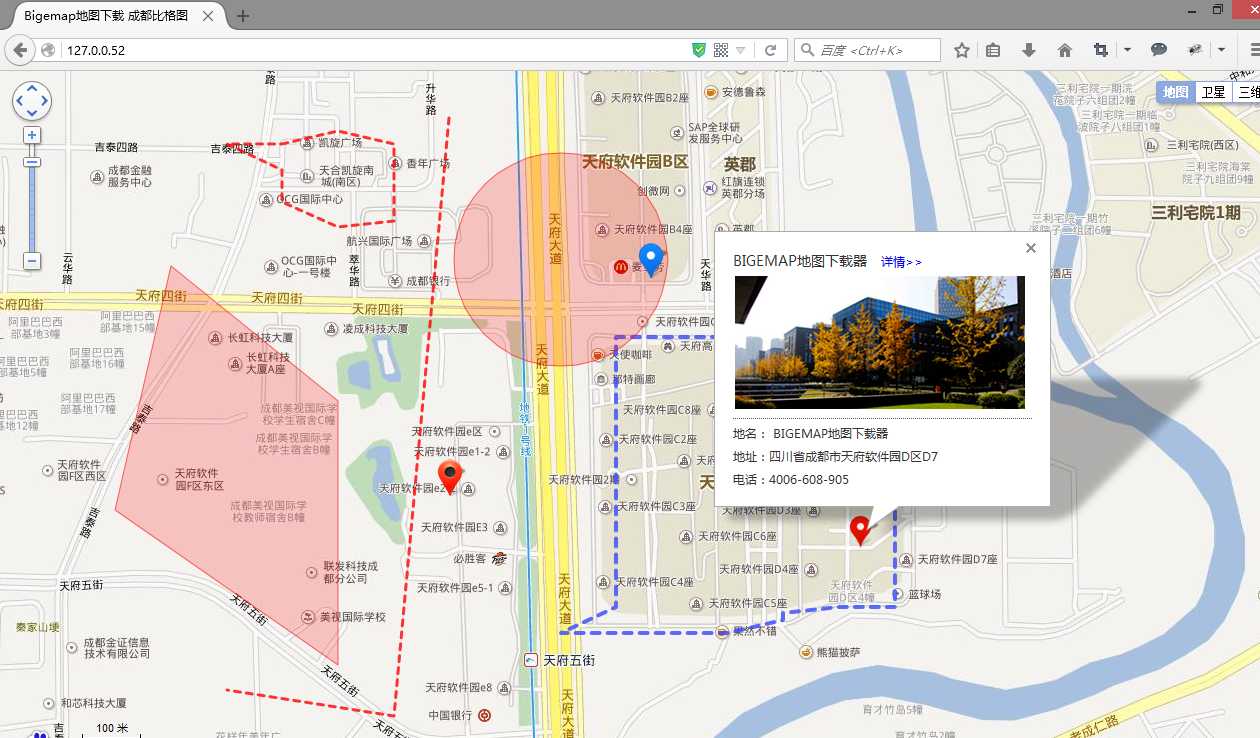Screen dimensions: 1260x738
Task: Click the screenshot crop tool icon
Action: pos(1101,50)
